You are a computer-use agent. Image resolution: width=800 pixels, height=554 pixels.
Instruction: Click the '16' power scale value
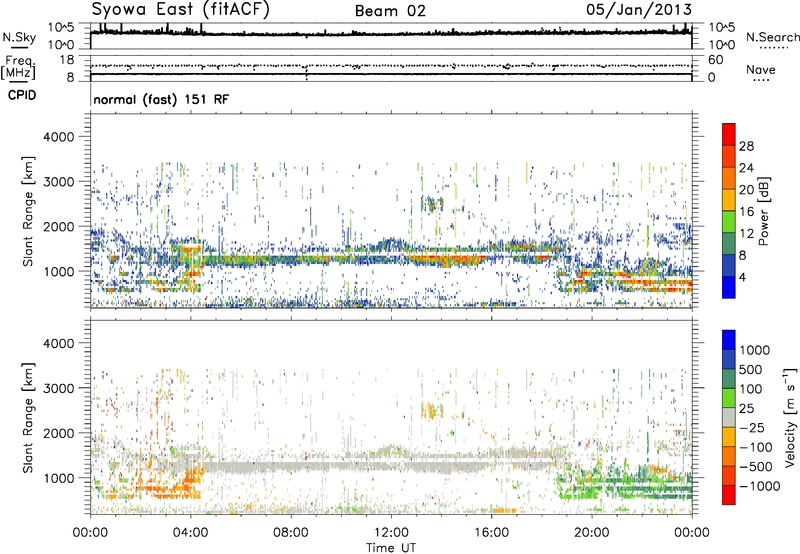[x=746, y=212]
